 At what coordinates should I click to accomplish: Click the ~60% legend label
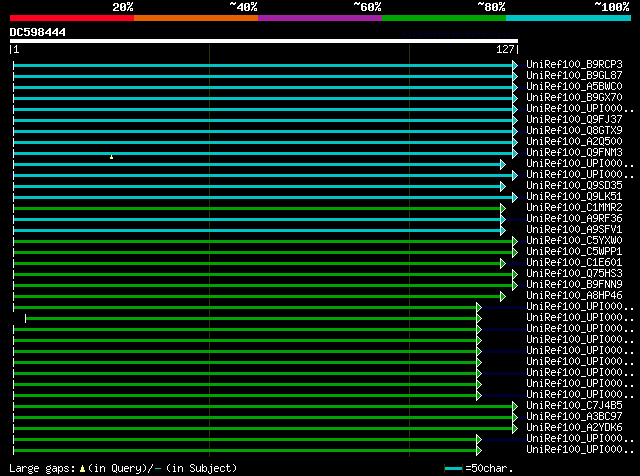click(x=367, y=7)
